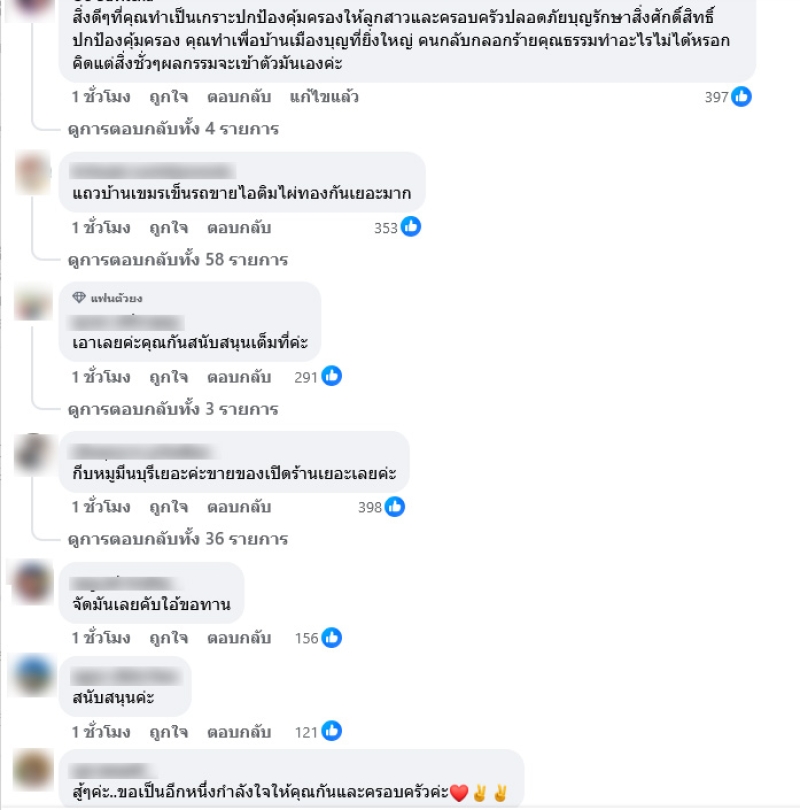
Task: Expand the 58 replies thread
Action: click(178, 259)
